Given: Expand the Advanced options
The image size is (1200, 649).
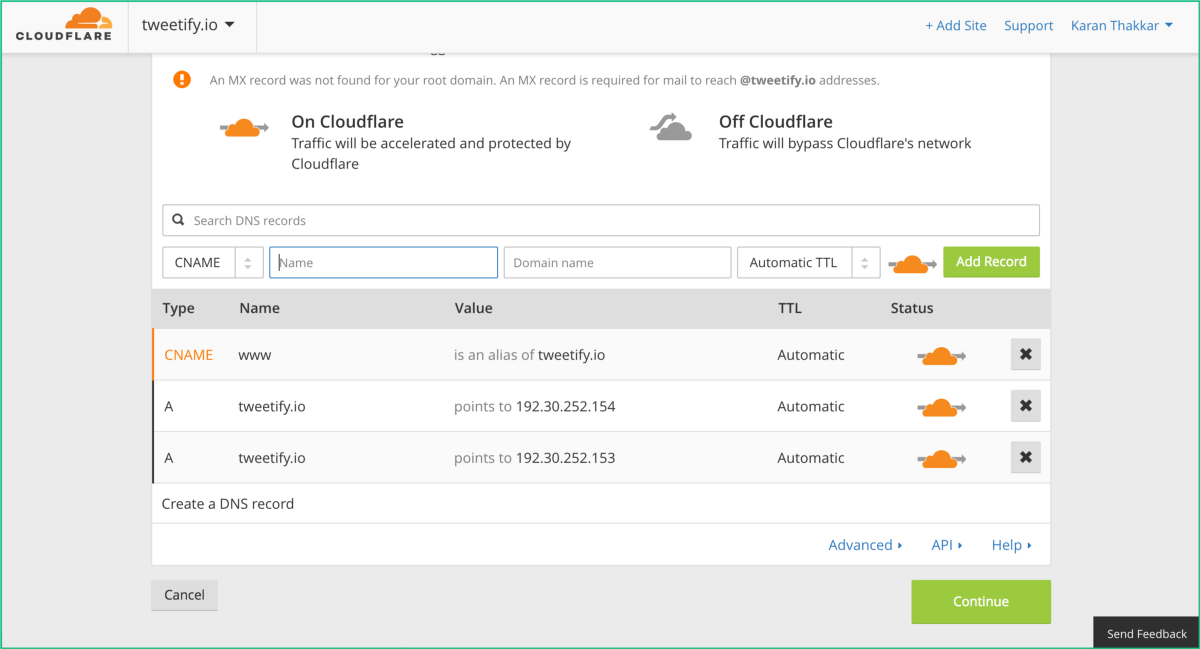Looking at the screenshot, I should (865, 545).
